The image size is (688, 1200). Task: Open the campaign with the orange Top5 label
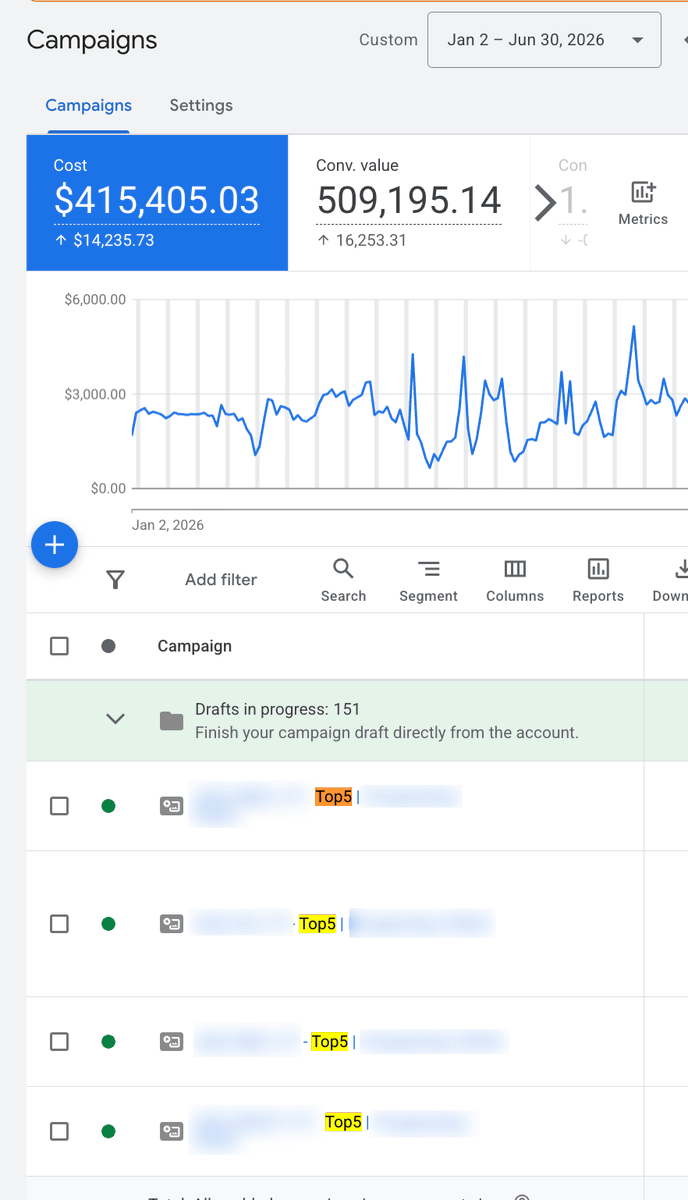click(x=333, y=797)
